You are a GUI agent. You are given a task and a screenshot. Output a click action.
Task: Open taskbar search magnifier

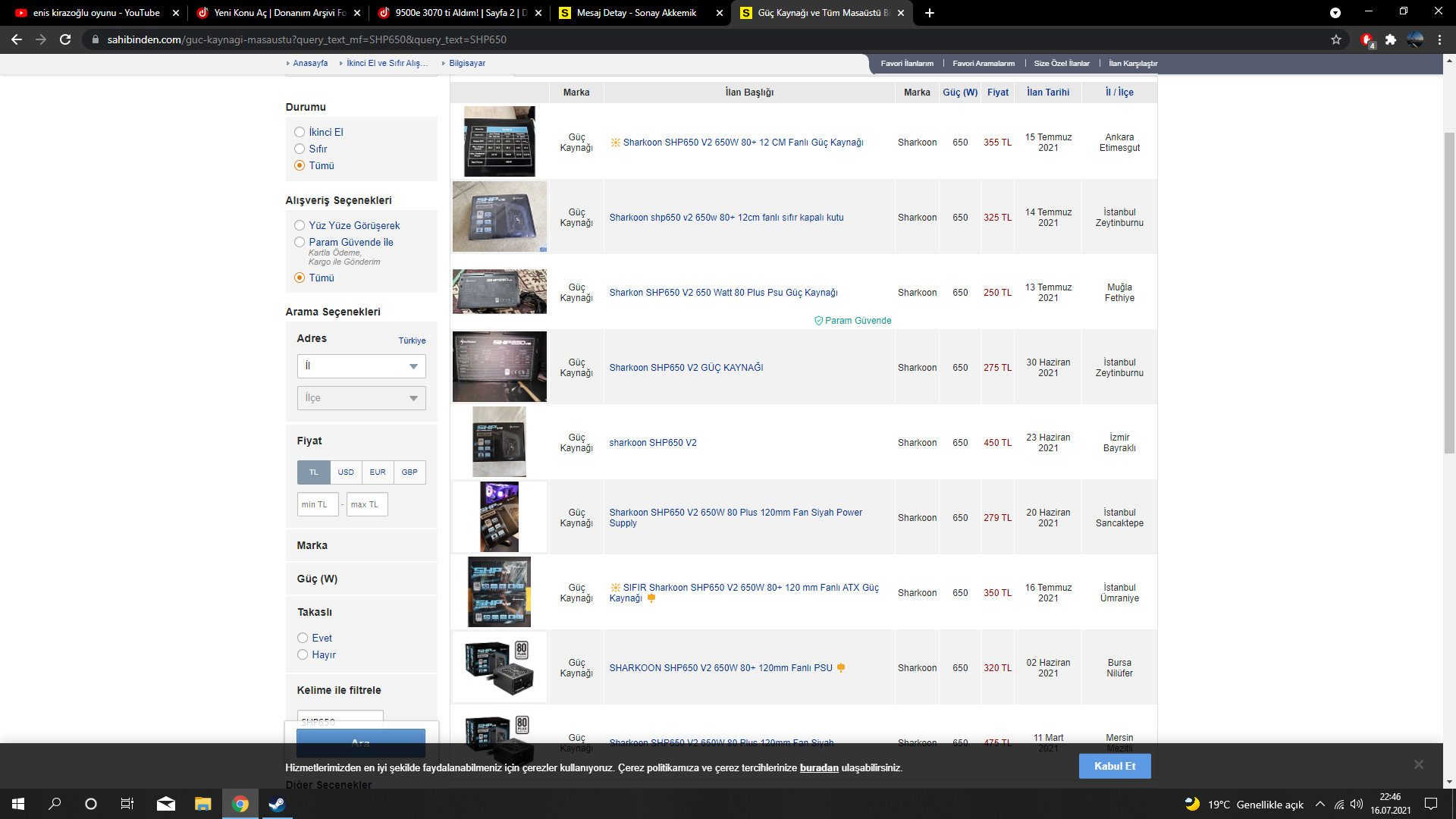click(x=55, y=804)
